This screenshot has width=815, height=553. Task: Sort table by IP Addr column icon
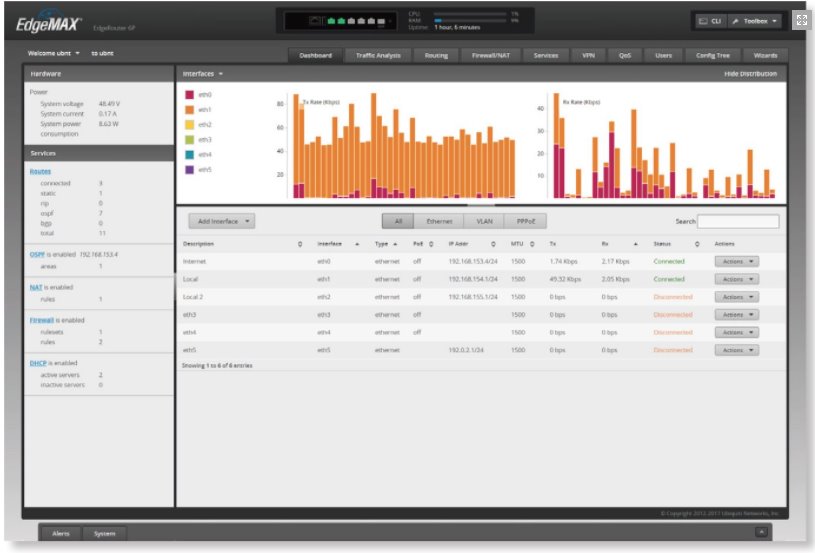tap(493, 244)
